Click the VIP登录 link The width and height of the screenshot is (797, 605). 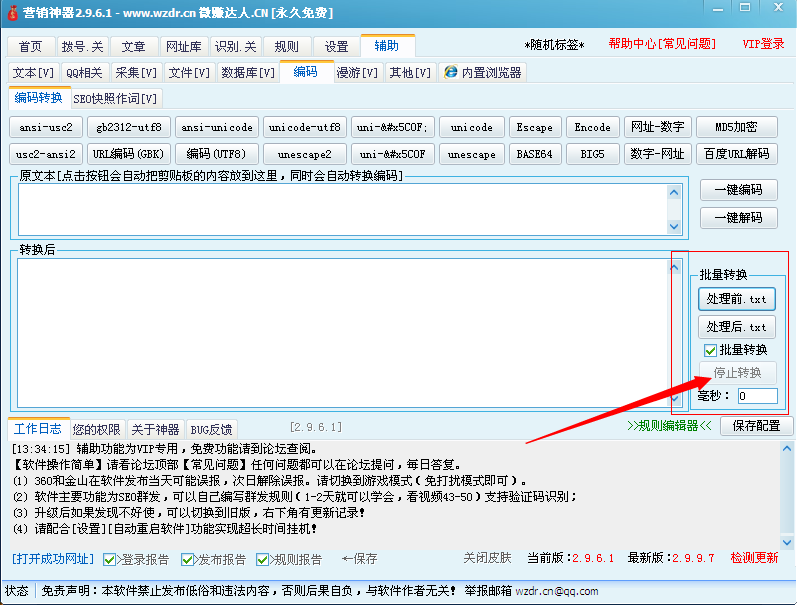[763, 44]
